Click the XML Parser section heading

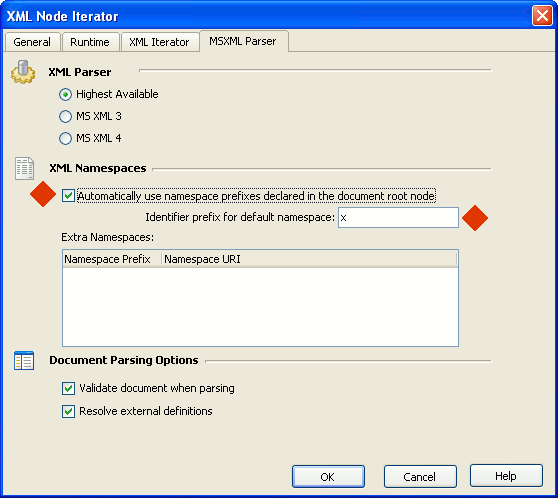[80, 72]
